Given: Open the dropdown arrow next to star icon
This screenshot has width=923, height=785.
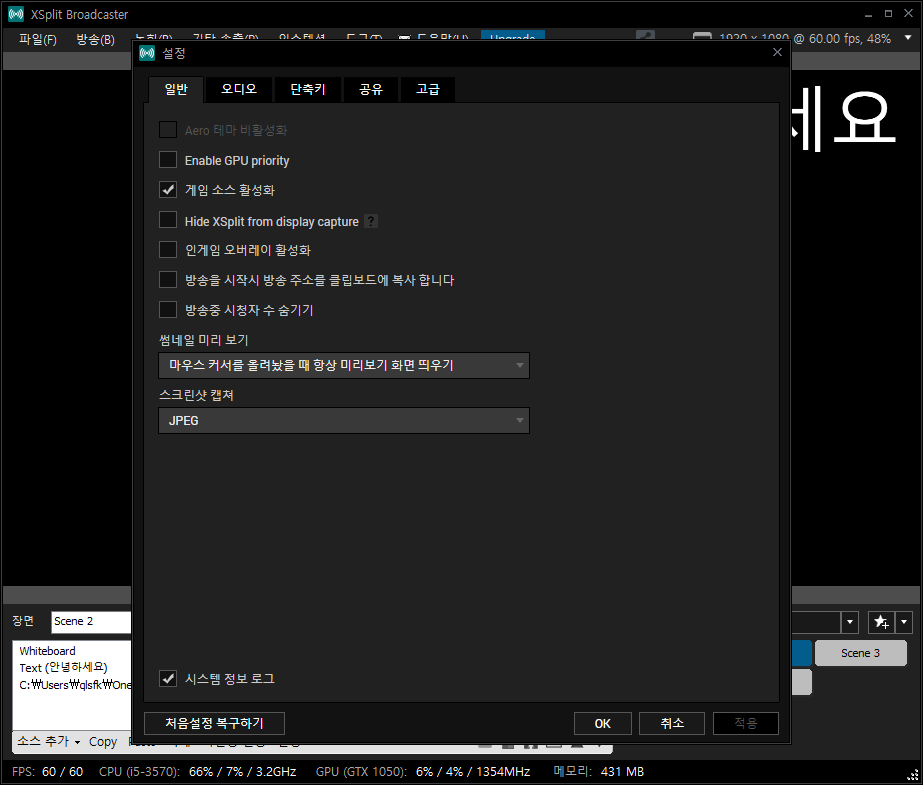Looking at the screenshot, I should click(904, 622).
